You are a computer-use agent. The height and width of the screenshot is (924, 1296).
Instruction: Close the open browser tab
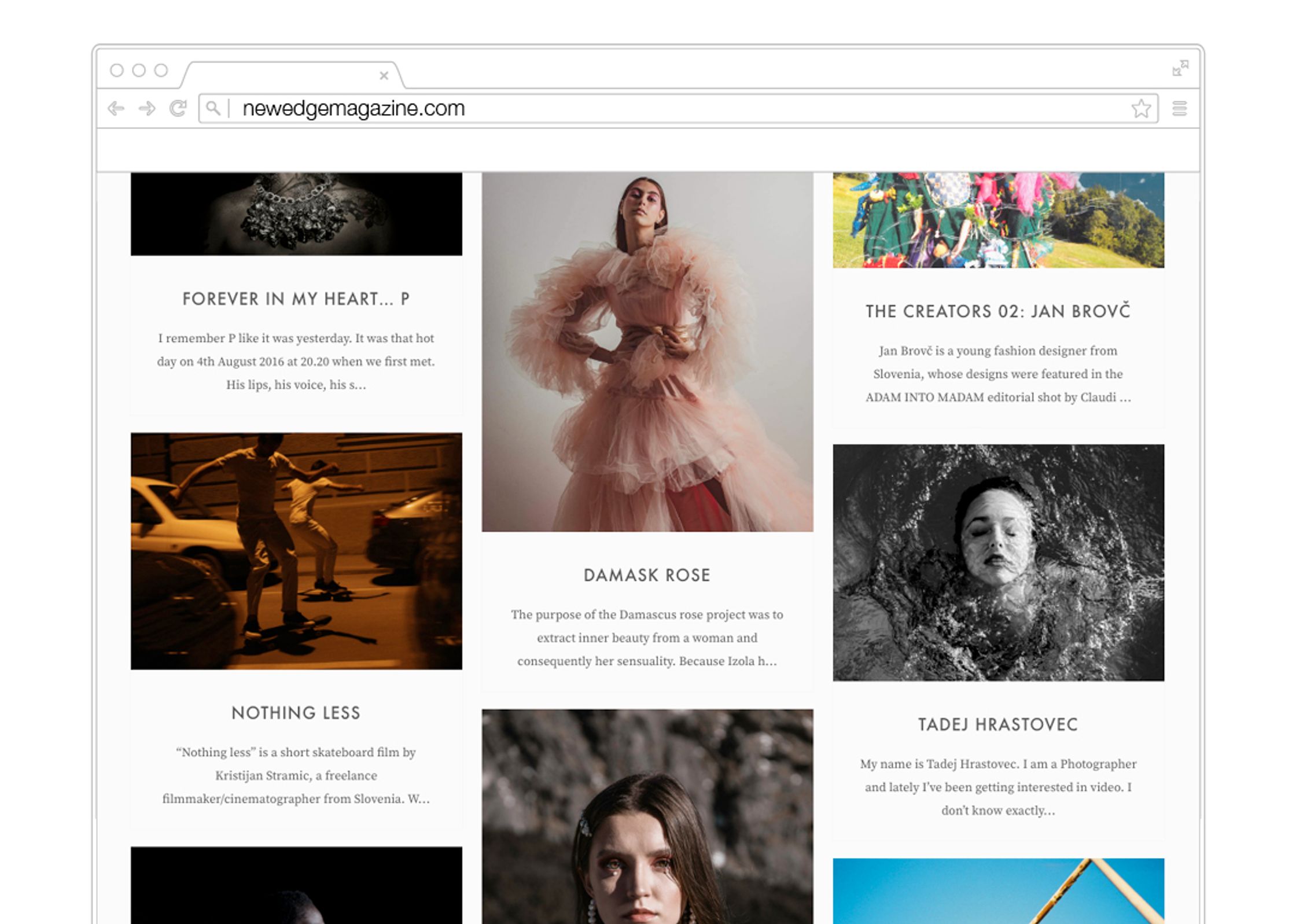[384, 75]
